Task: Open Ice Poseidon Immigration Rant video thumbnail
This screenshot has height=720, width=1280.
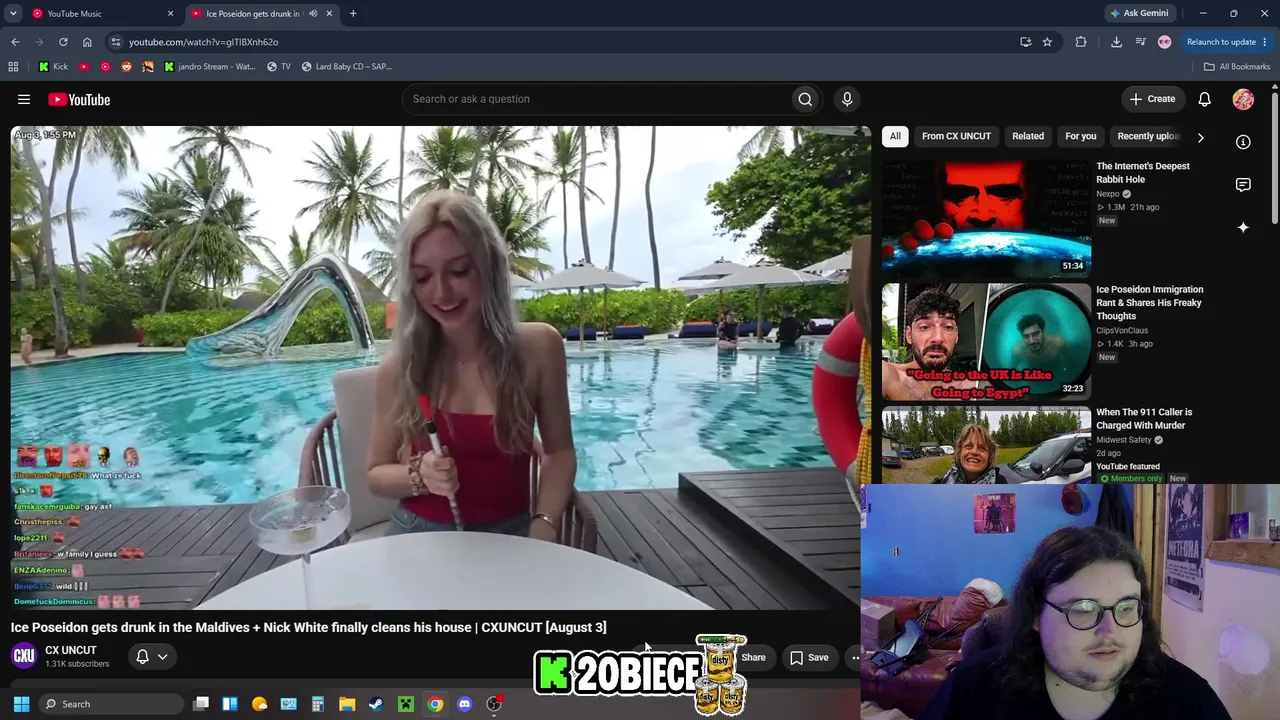Action: pos(986,341)
